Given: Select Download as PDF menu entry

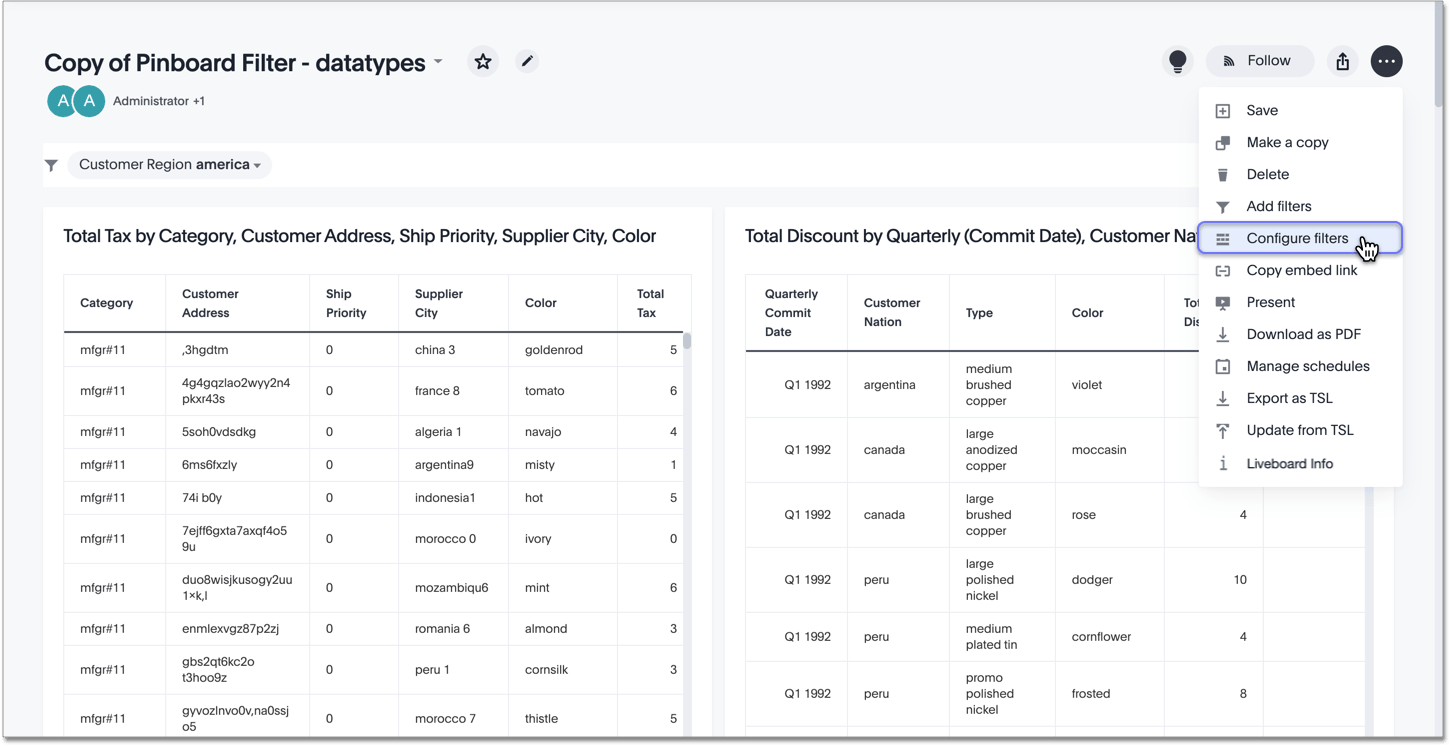Looking at the screenshot, I should (1303, 334).
